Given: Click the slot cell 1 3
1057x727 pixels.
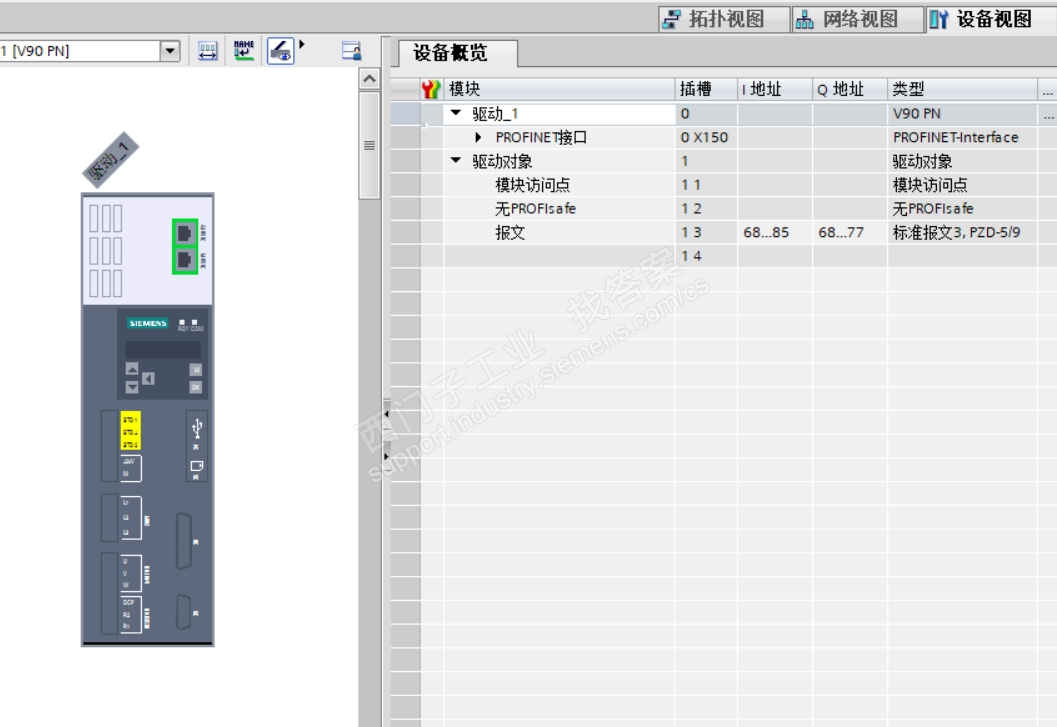Looking at the screenshot, I should click(706, 233).
